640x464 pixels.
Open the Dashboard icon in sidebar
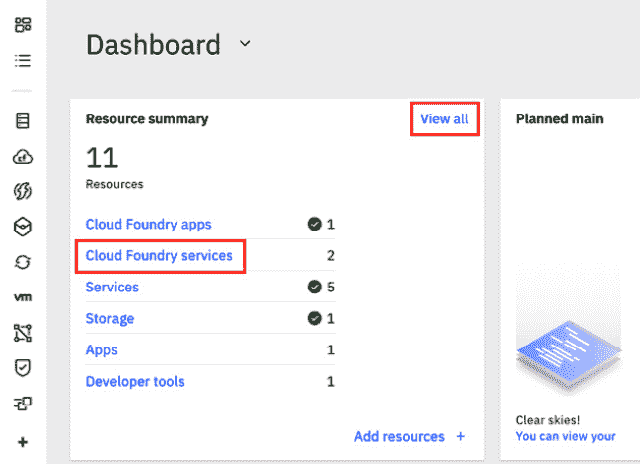tap(23, 24)
